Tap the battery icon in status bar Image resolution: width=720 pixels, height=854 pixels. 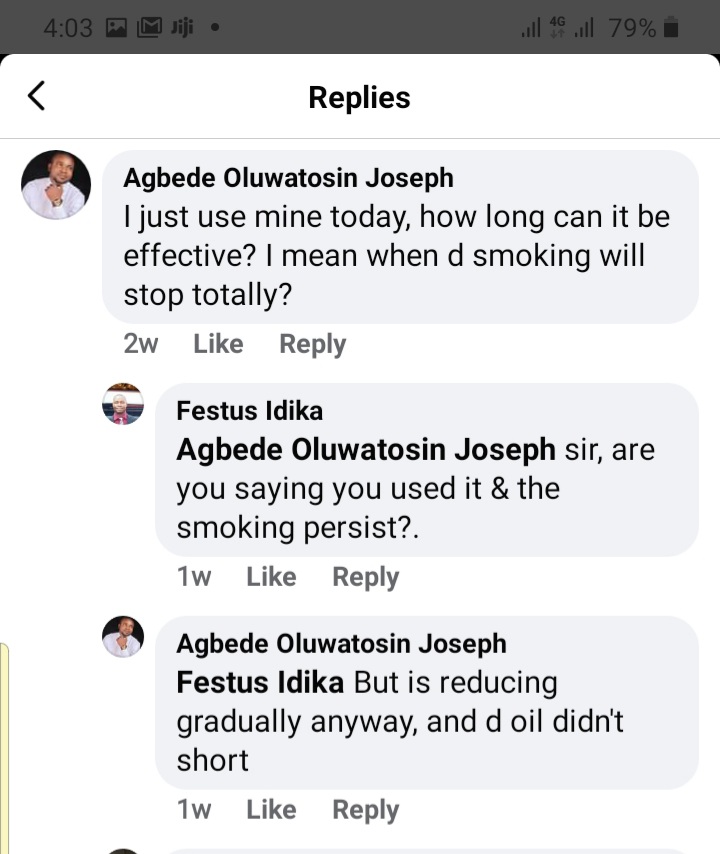tap(671, 28)
